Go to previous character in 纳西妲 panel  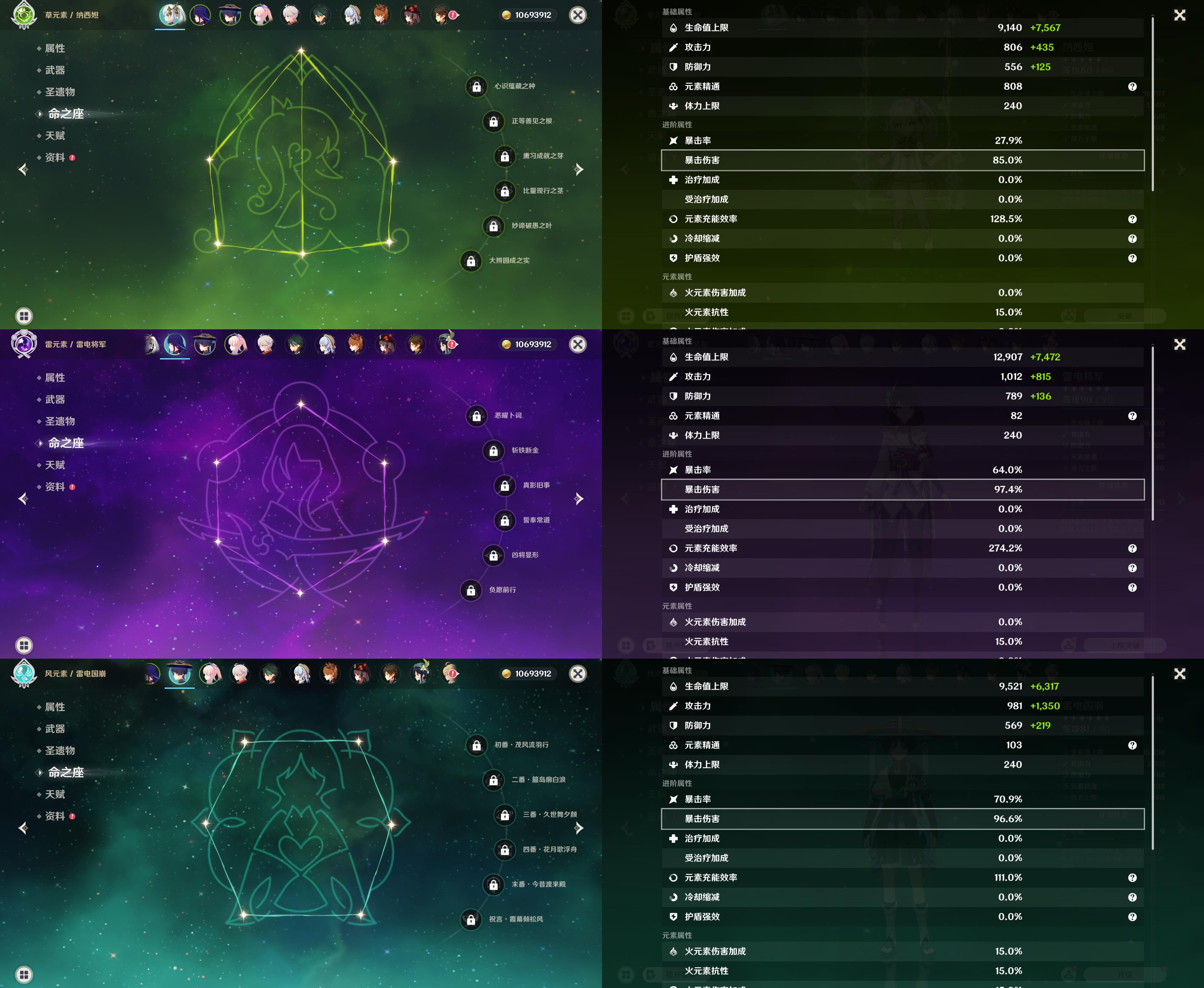23,169
